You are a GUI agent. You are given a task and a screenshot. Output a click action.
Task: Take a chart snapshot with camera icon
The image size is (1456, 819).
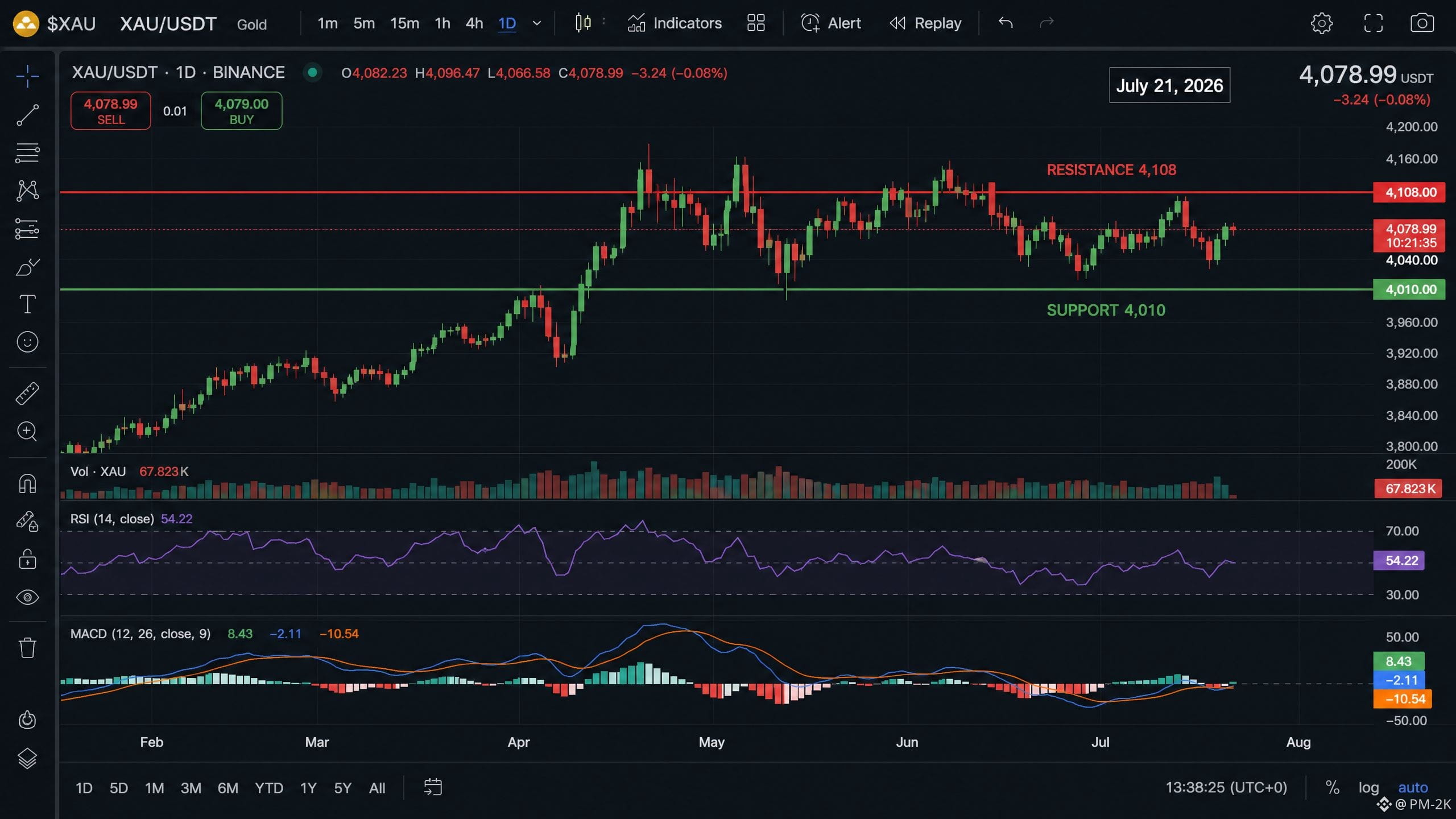(x=1422, y=23)
